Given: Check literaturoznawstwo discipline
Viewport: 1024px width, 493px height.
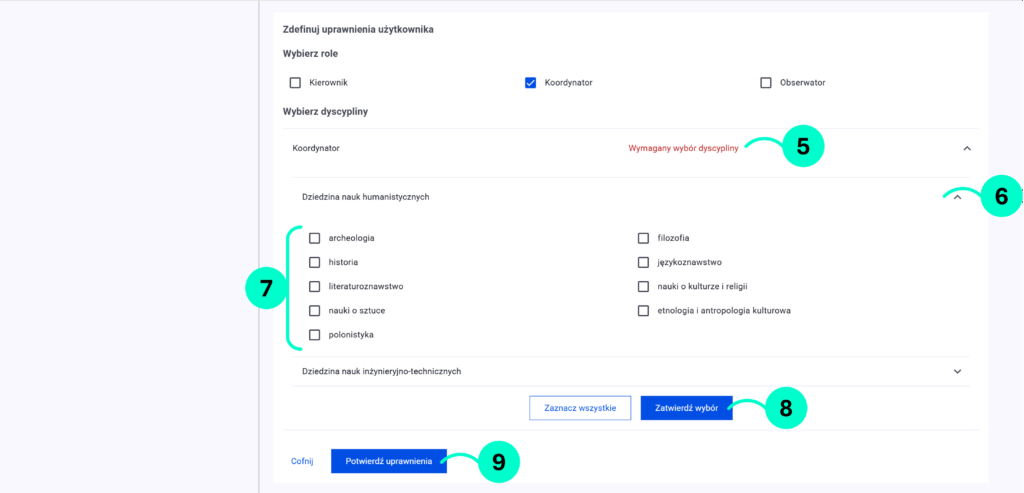Looking at the screenshot, I should (315, 287).
